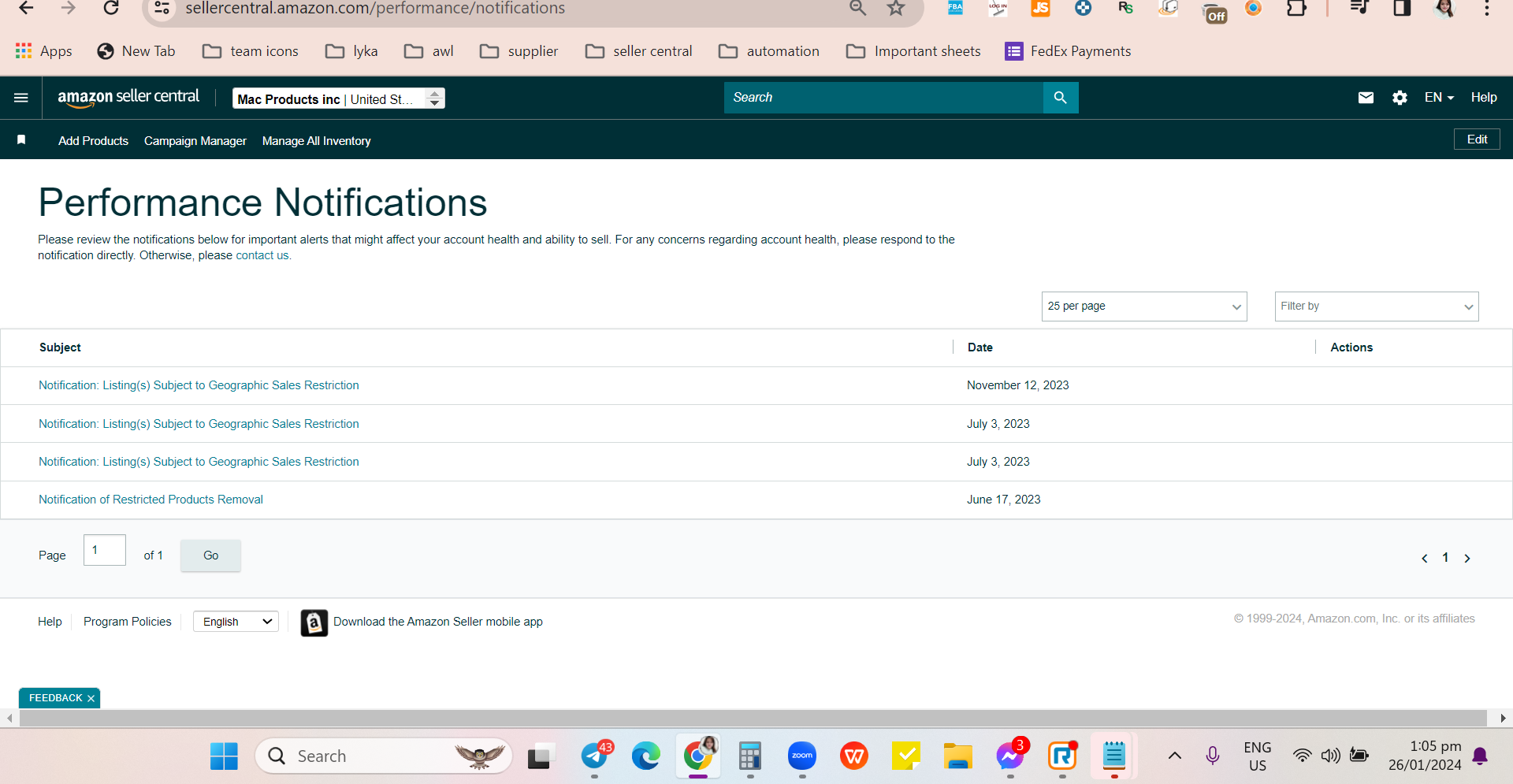The height and width of the screenshot is (784, 1513).
Task: Open the Mac Products inc account switcher
Action: 339,98
